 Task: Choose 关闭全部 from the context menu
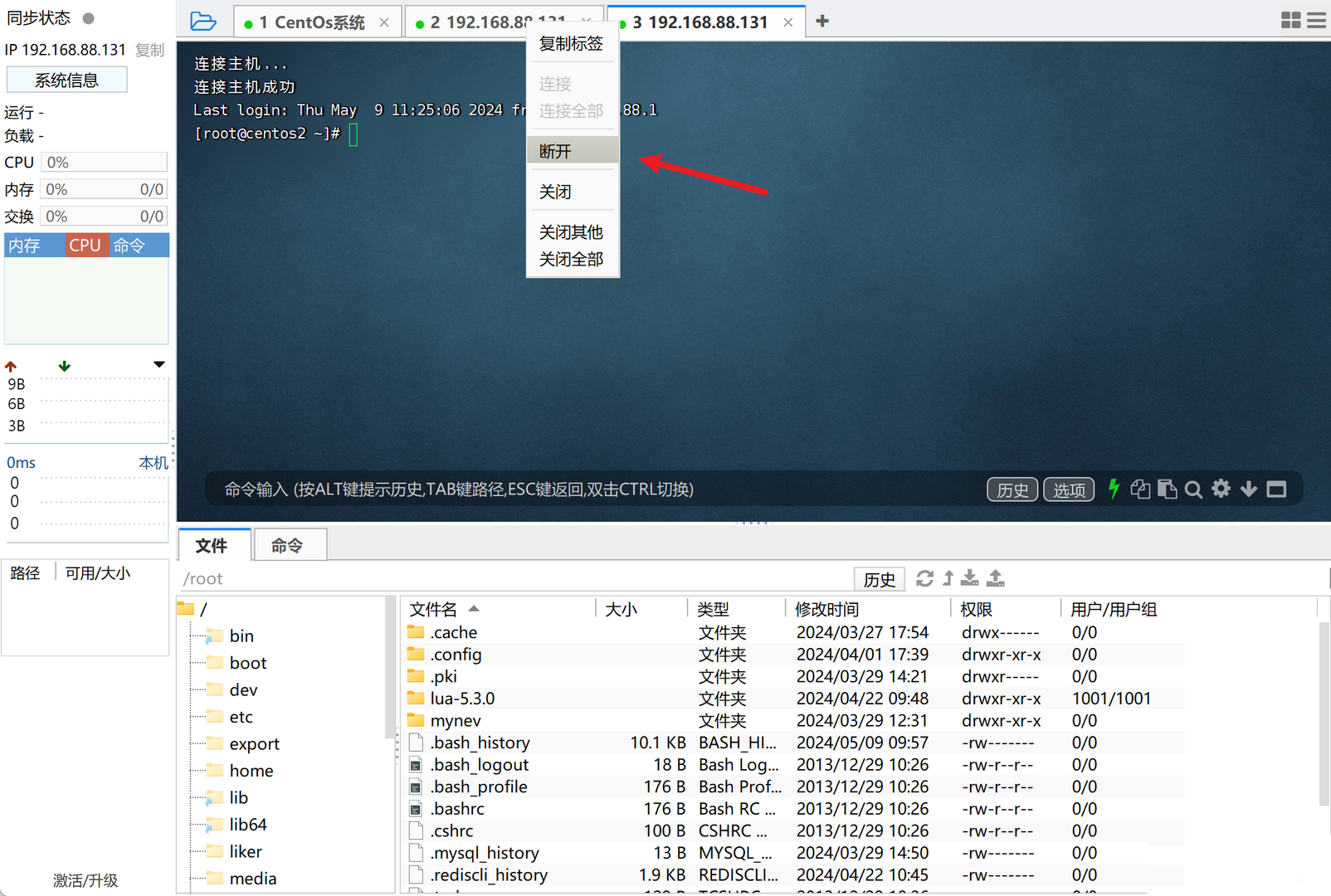tap(573, 259)
